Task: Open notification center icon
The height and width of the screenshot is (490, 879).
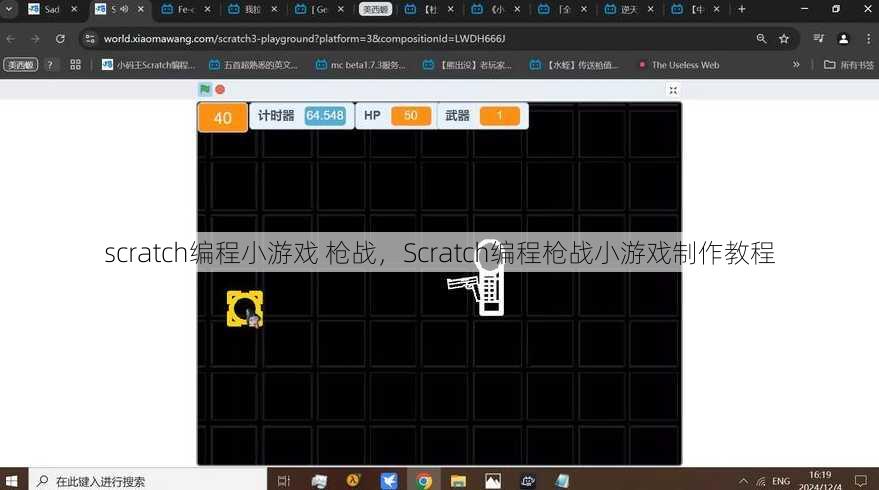Action: pyautogui.click(x=861, y=480)
